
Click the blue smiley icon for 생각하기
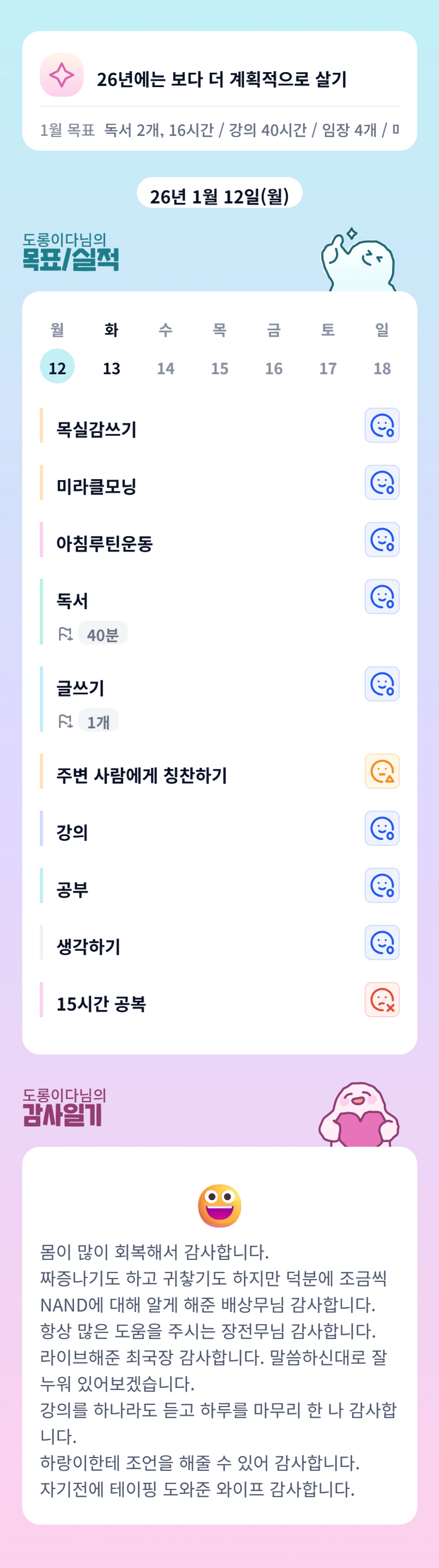382,943
